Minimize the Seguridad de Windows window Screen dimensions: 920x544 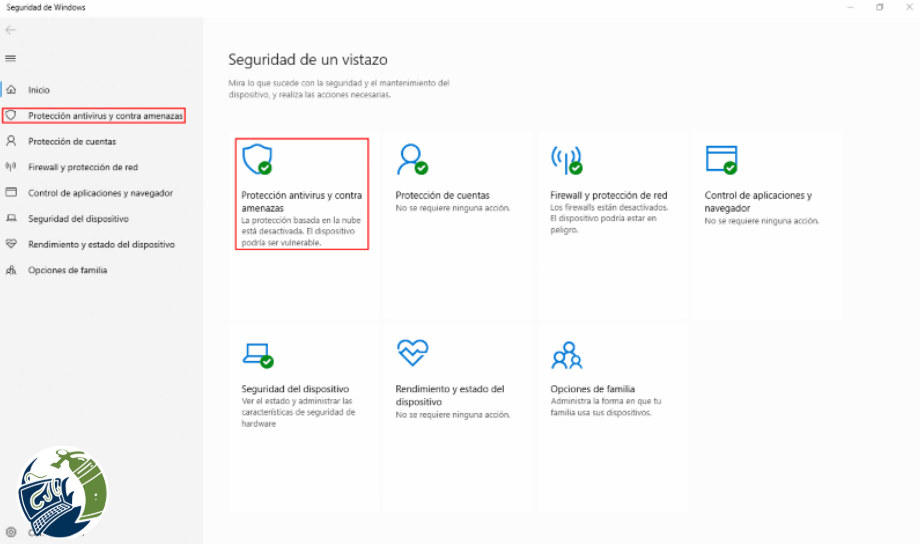tap(850, 7)
